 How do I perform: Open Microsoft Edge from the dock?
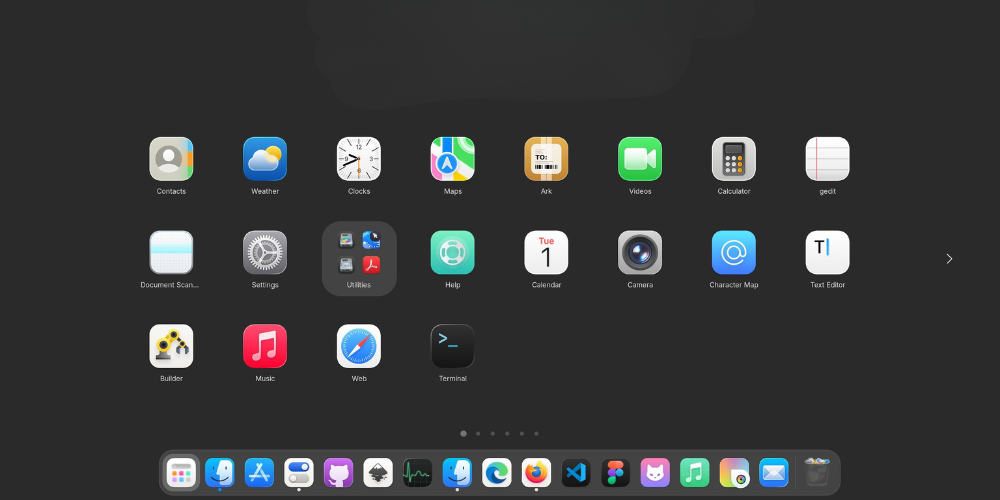click(497, 472)
